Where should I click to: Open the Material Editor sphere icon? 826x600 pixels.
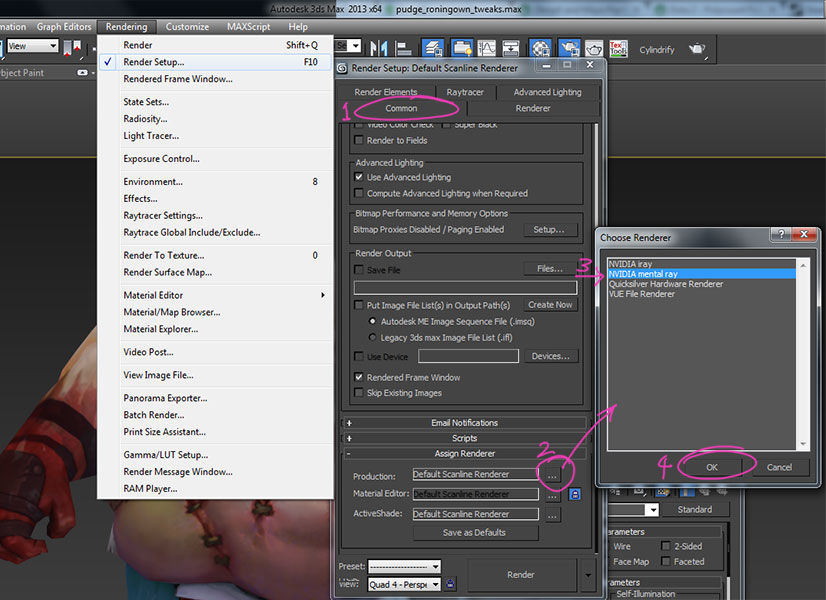[540, 48]
